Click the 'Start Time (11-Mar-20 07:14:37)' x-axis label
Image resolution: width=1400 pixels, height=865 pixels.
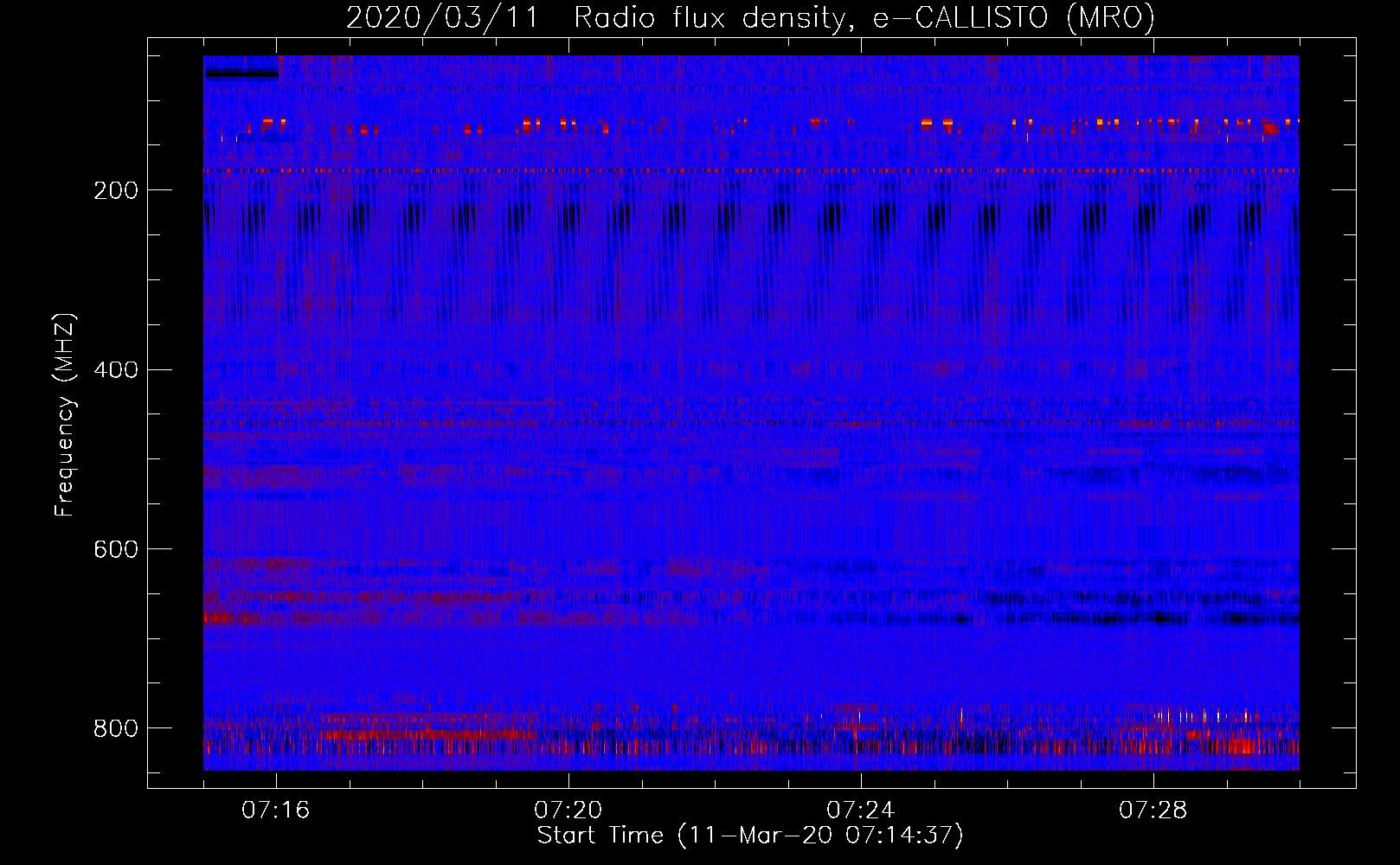pos(750,836)
